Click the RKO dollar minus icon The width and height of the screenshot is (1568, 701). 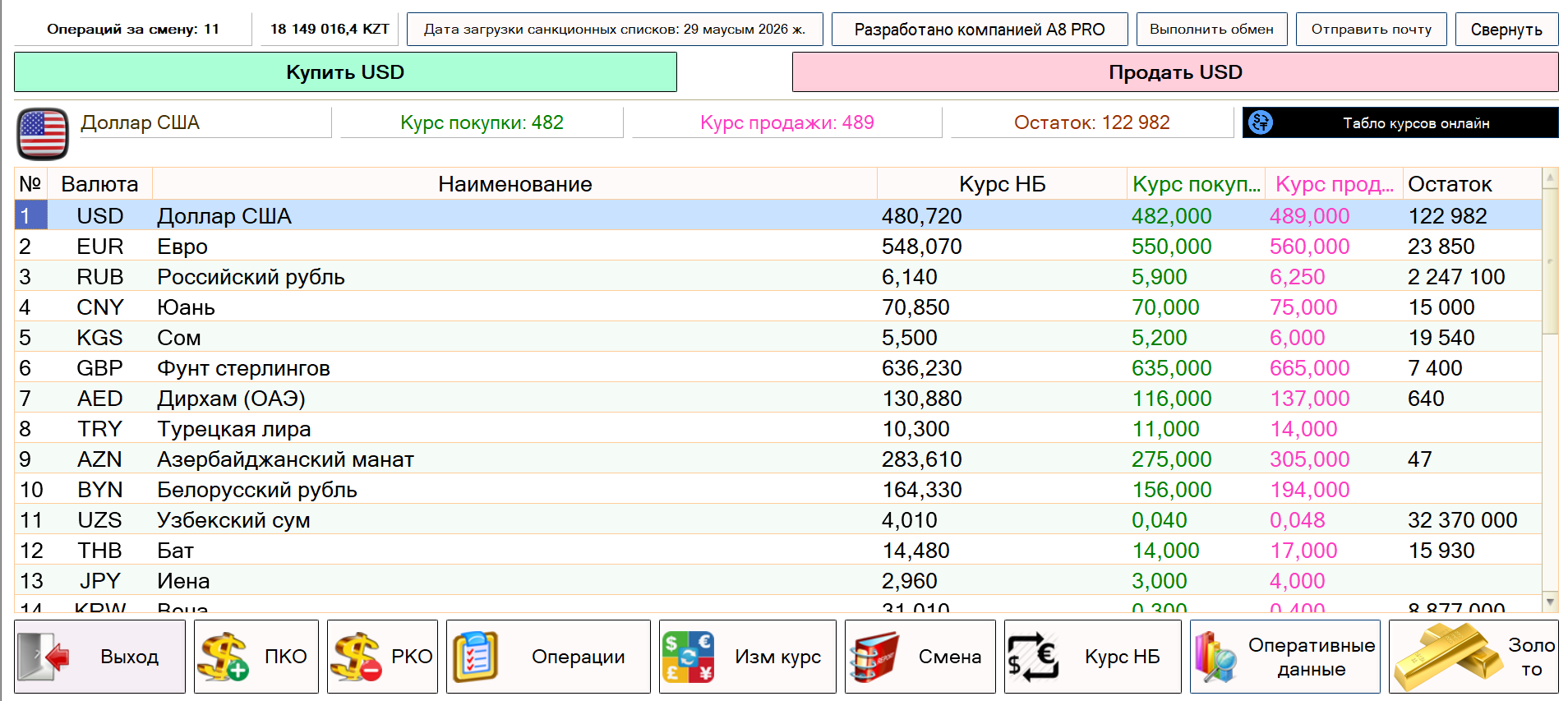point(356,657)
